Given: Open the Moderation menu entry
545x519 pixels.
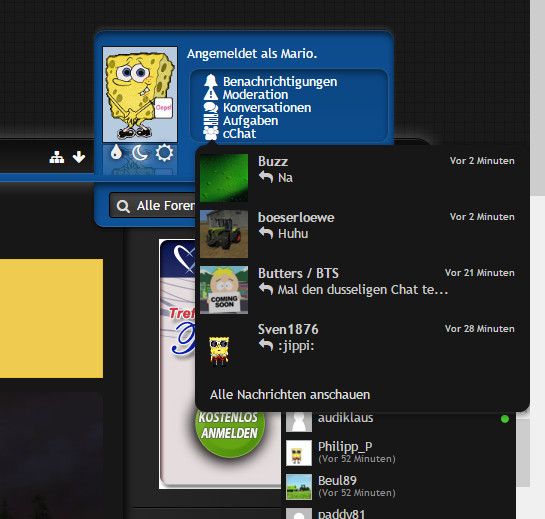Looking at the screenshot, I should [255, 94].
